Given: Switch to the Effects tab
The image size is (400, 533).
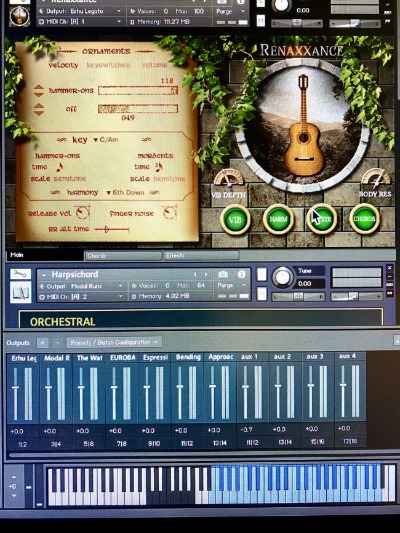Looking at the screenshot, I should (x=201, y=255).
